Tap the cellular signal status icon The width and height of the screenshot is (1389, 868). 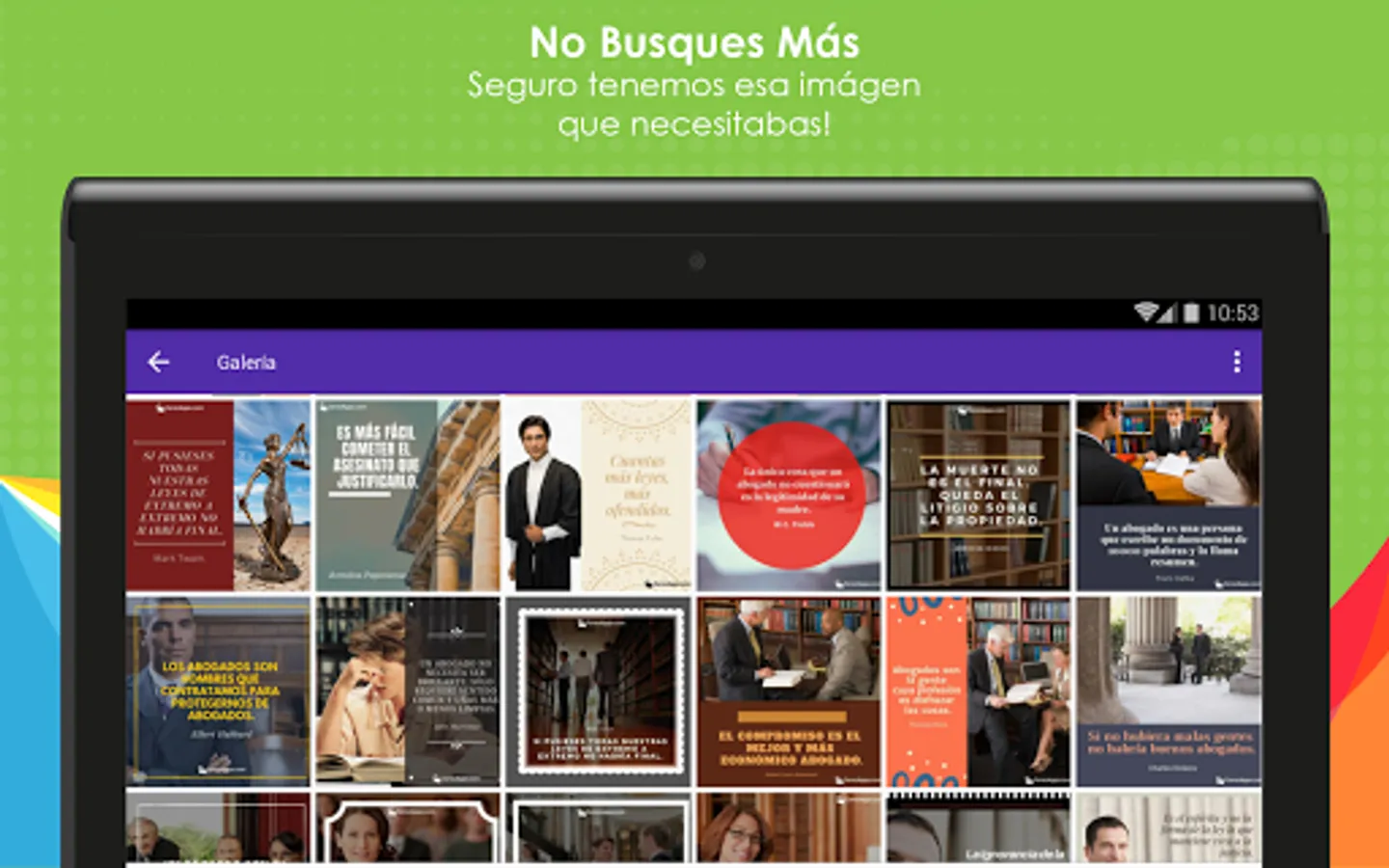pyautogui.click(x=1167, y=312)
